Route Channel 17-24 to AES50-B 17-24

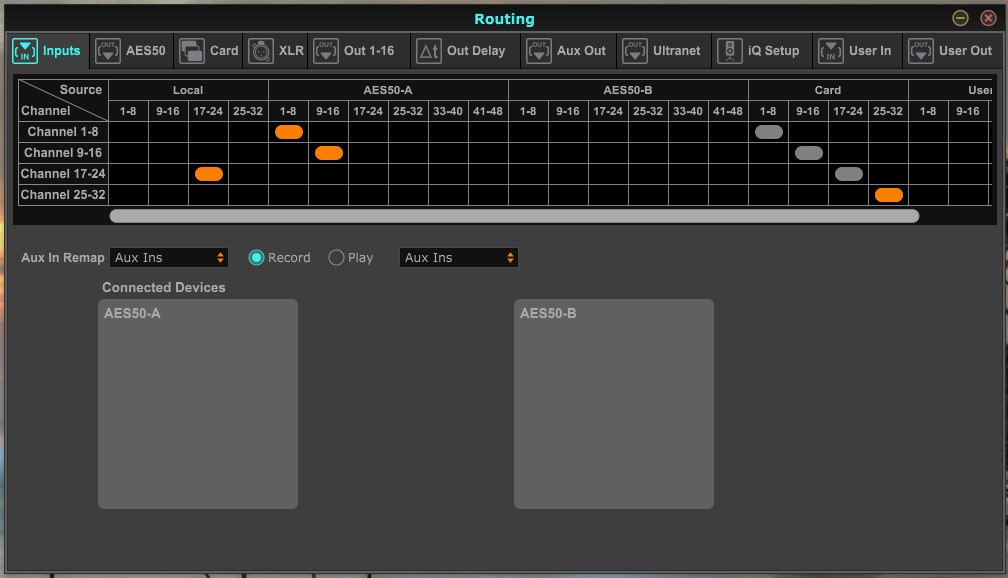(608, 174)
